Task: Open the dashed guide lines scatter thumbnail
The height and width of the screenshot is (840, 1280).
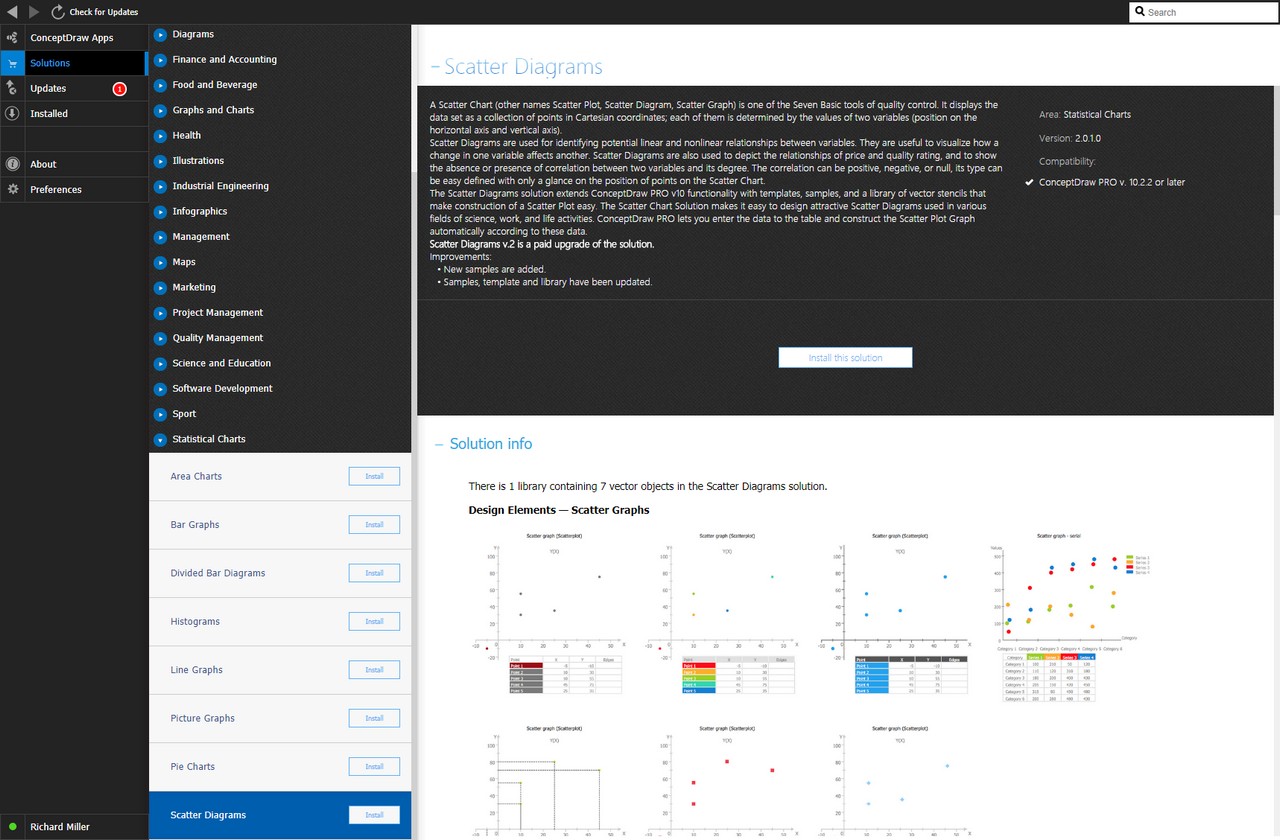Action: 549,781
